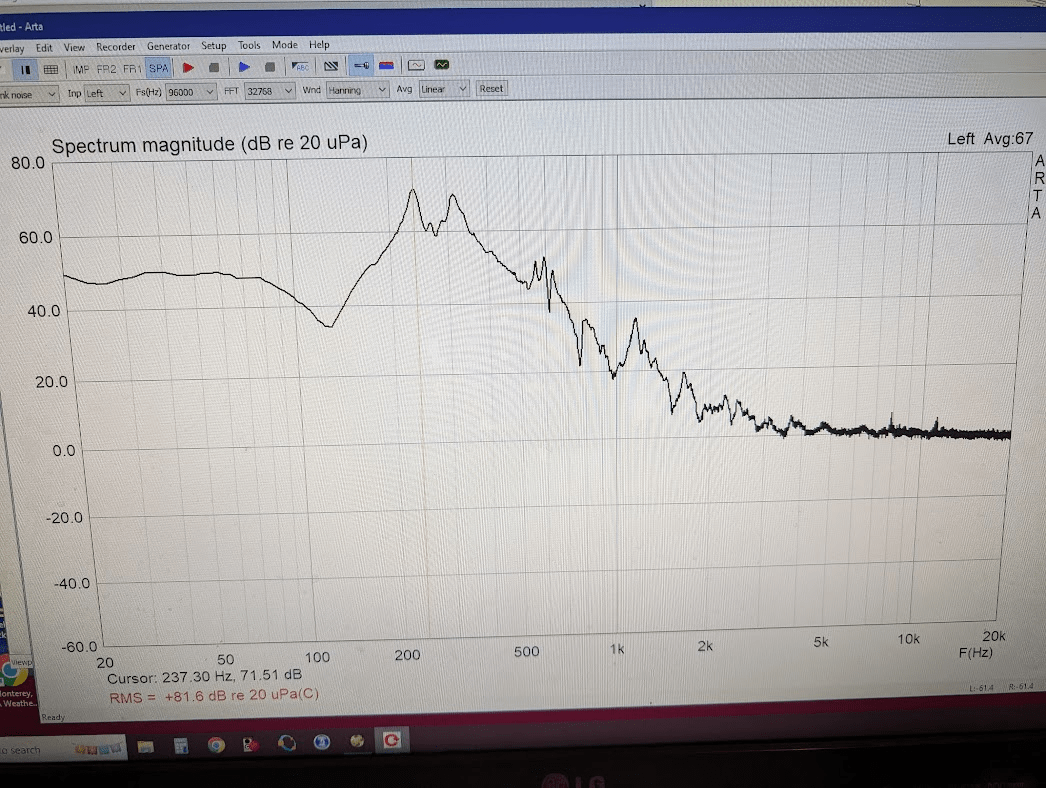Stop recording with the gray square button
The width and height of the screenshot is (1046, 788).
pos(214,67)
